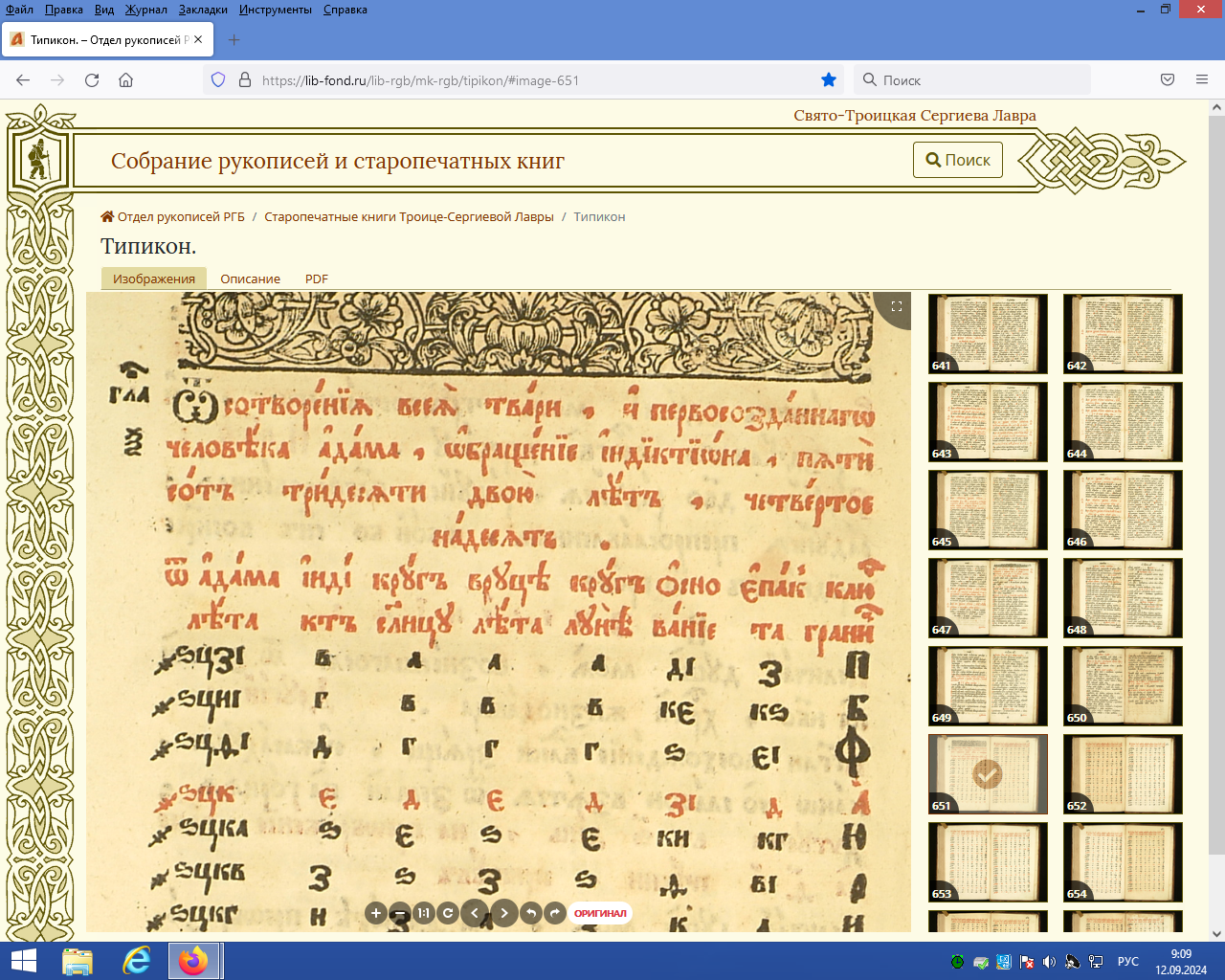This screenshot has height=980, width=1225.
Task: Open the Справка menu
Action: click(345, 10)
